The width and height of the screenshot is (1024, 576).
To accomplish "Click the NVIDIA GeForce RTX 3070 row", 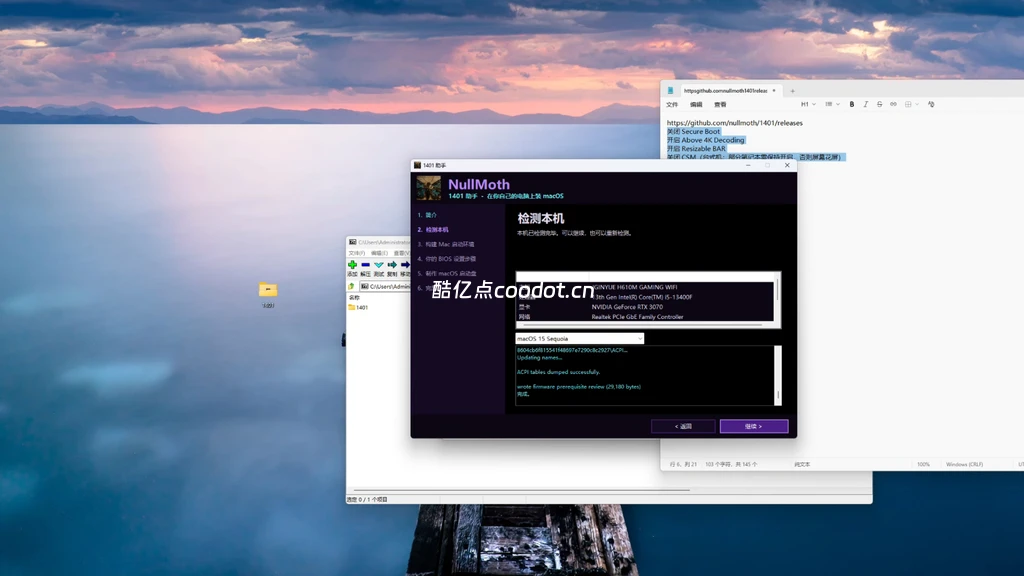I will coord(645,307).
